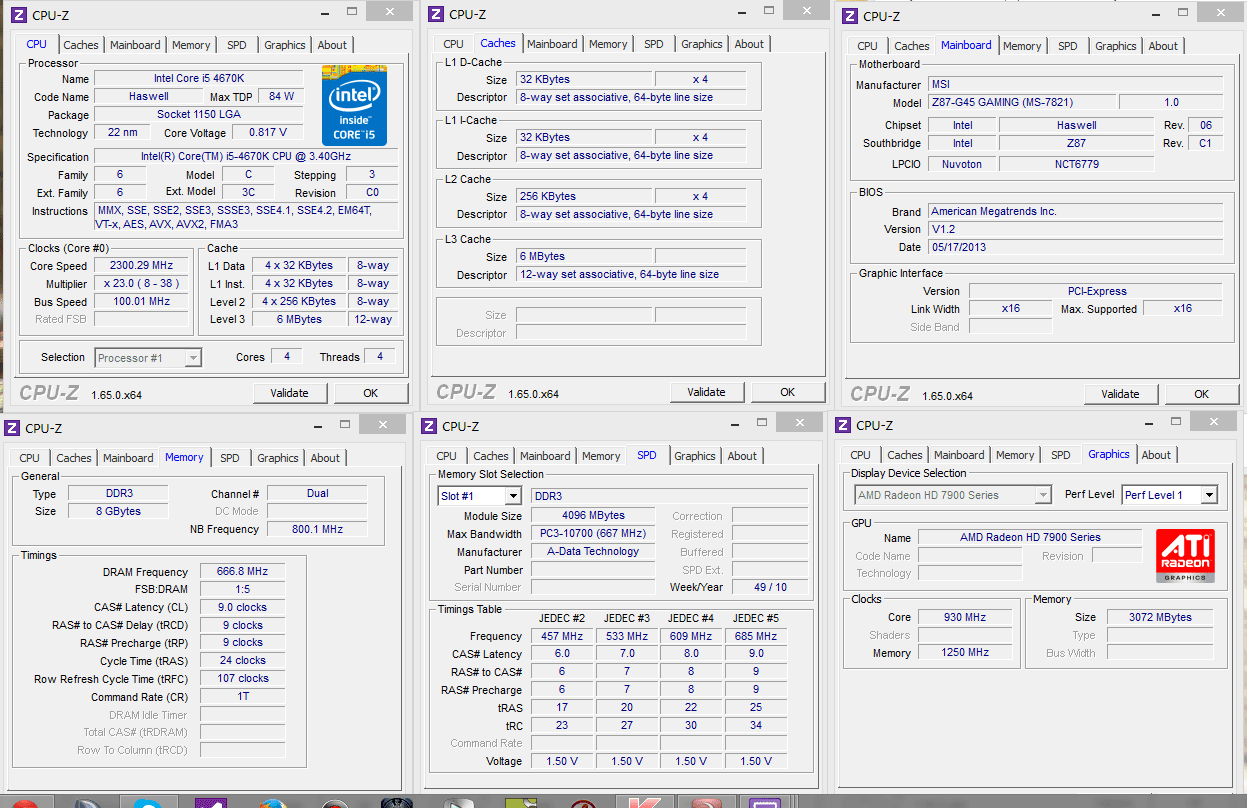Screen dimensions: 1247x808
Task: Click the CPU-Z title icon in the Graphics window
Action: click(843, 425)
